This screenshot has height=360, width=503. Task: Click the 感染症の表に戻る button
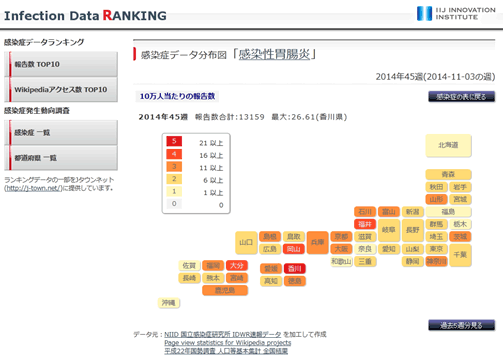point(461,97)
